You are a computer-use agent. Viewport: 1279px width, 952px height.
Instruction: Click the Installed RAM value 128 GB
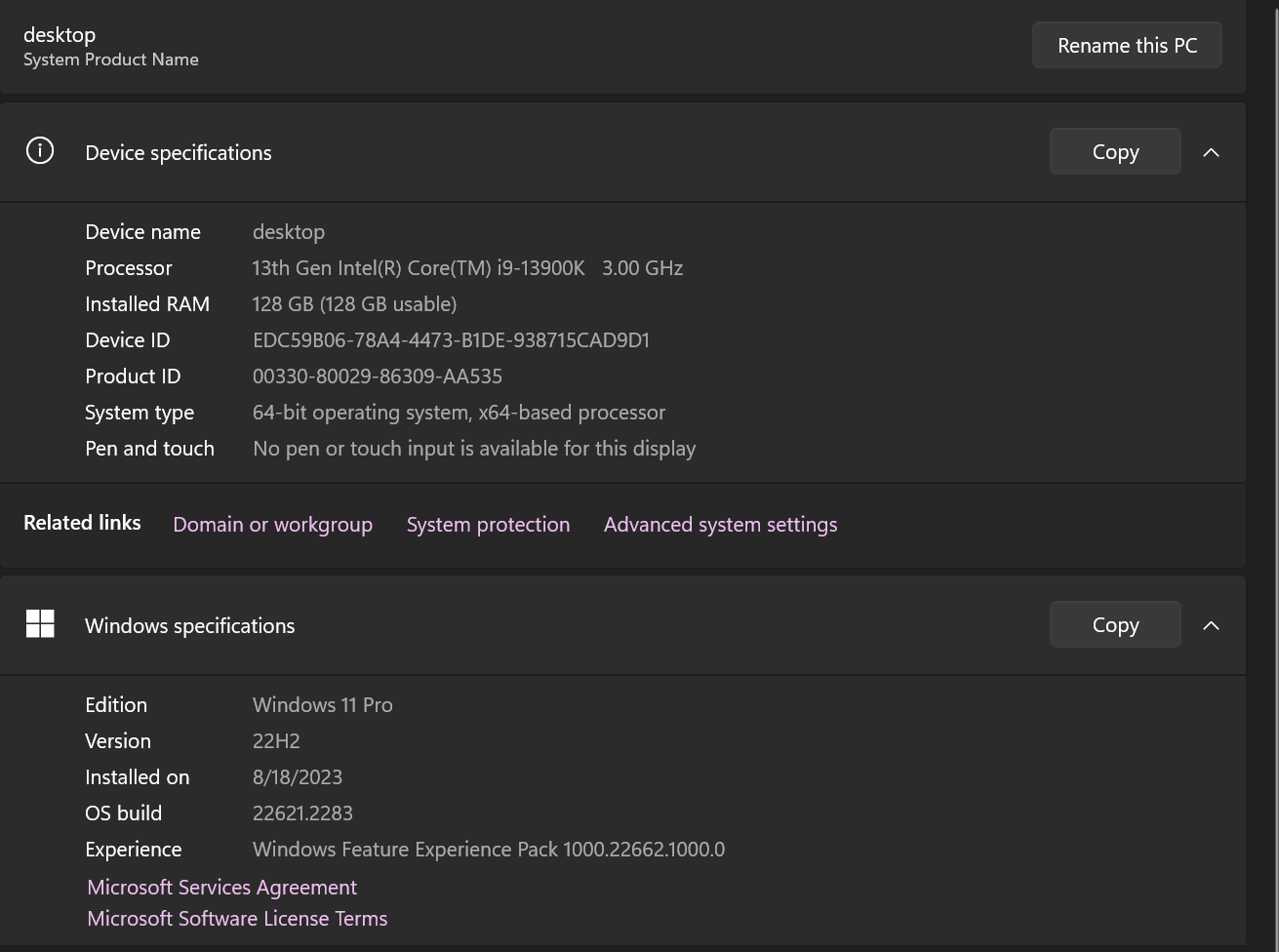pos(354,304)
